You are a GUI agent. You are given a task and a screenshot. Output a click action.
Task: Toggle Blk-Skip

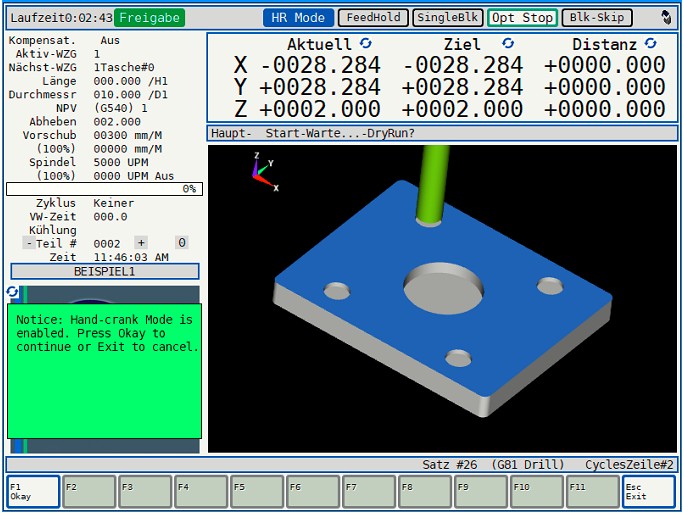[x=597, y=18]
